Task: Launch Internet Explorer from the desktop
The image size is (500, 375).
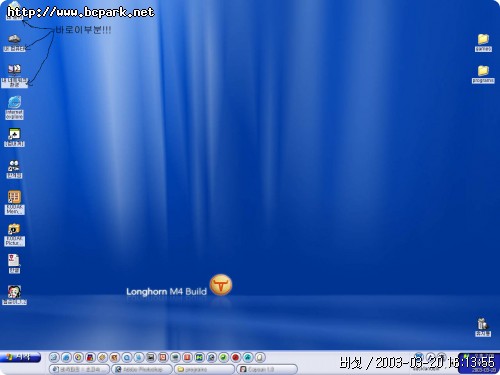Action: (x=14, y=107)
